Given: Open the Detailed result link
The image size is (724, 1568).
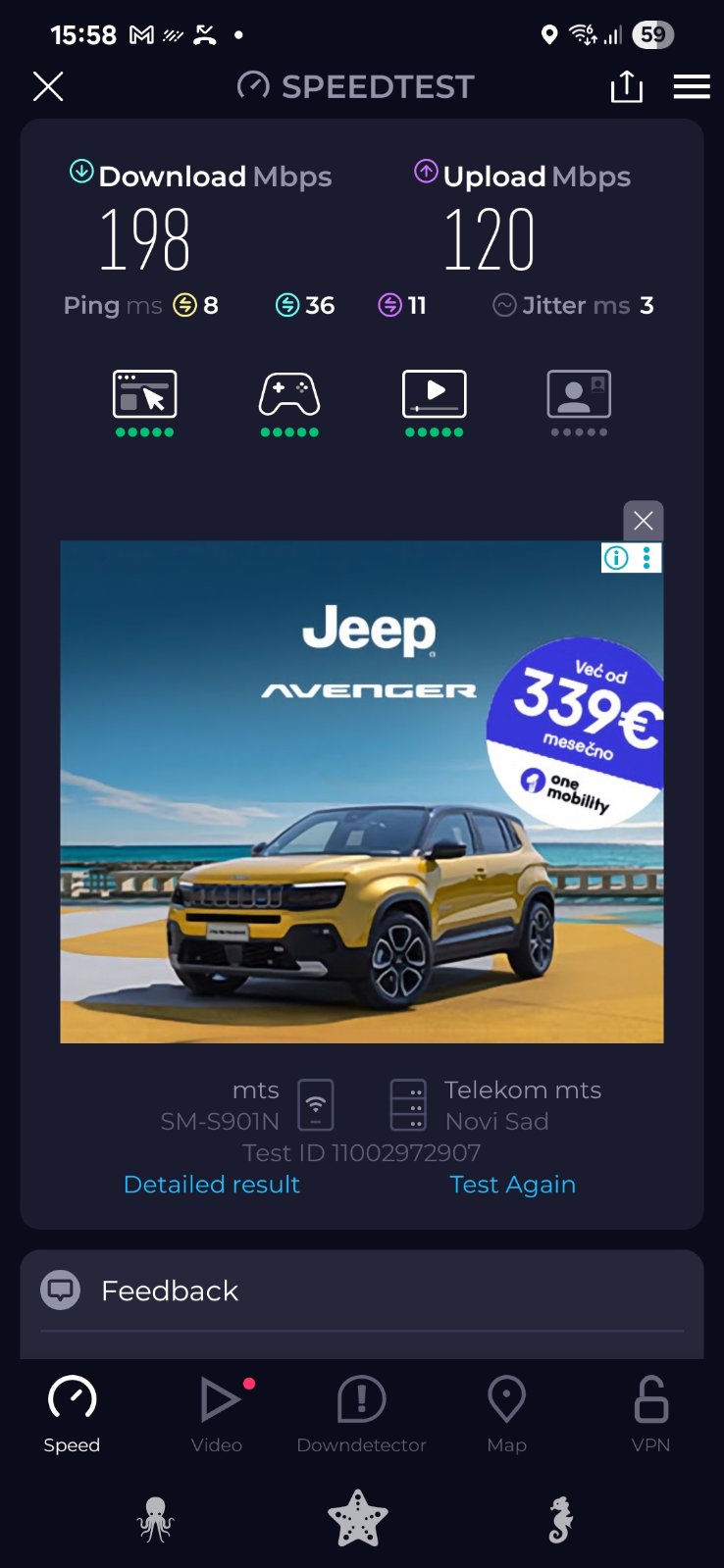Looking at the screenshot, I should click(x=212, y=1185).
